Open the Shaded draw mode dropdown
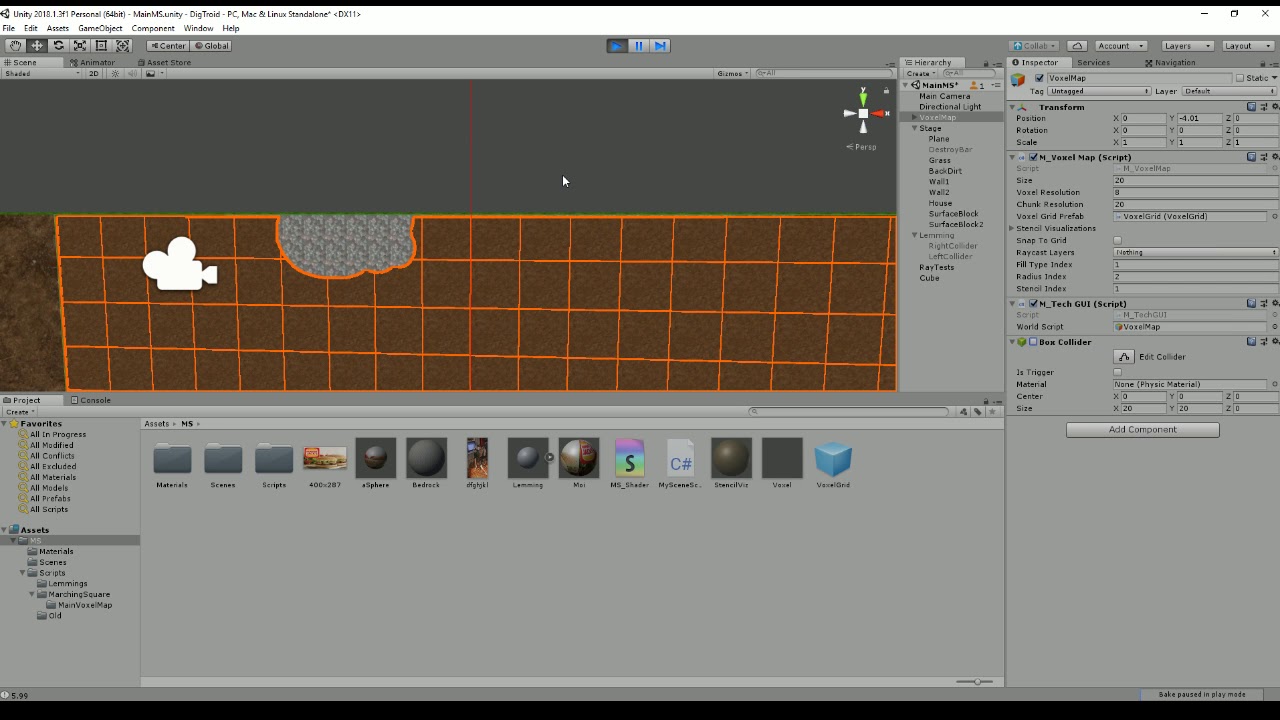 (42, 74)
